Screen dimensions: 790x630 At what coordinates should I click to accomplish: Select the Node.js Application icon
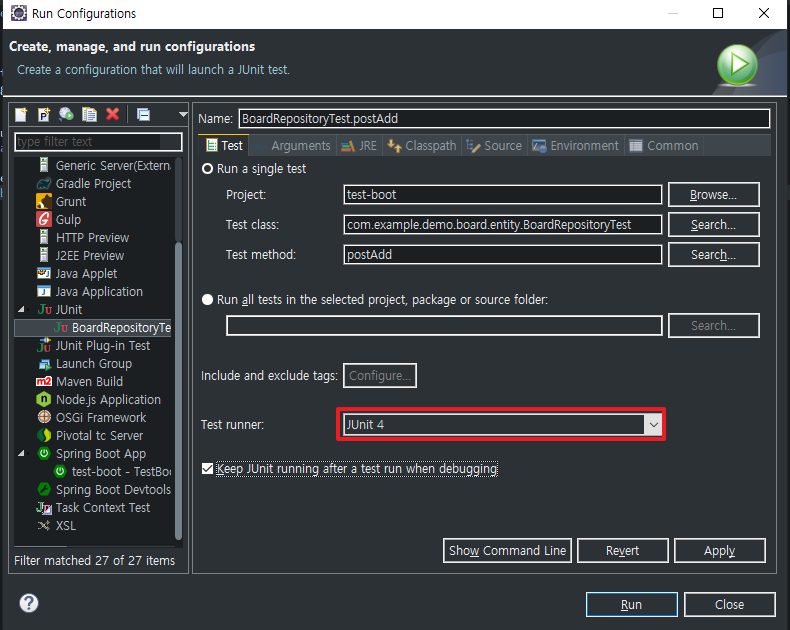pyautogui.click(x=44, y=400)
